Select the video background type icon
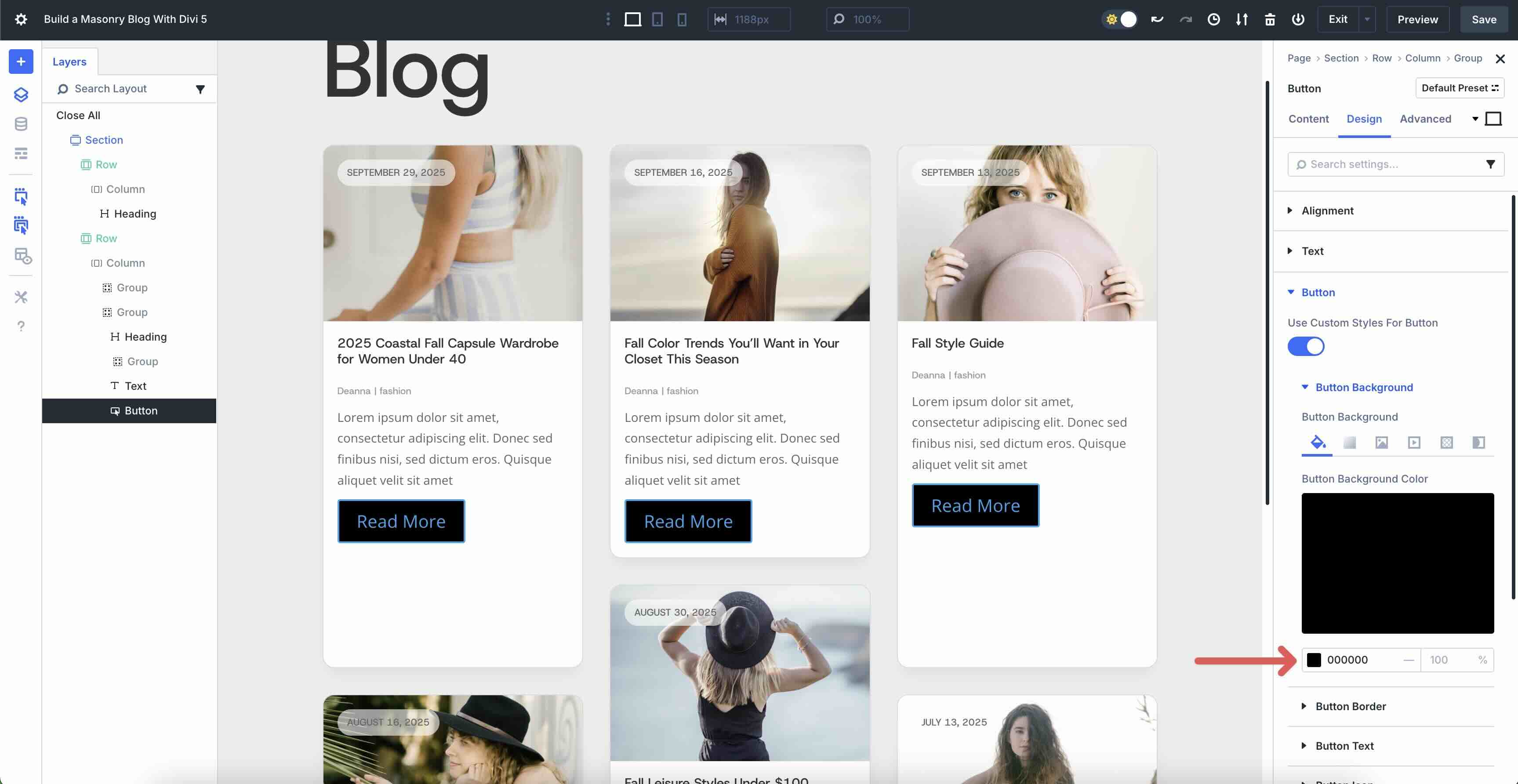Viewport: 1518px width, 784px height. pyautogui.click(x=1413, y=443)
